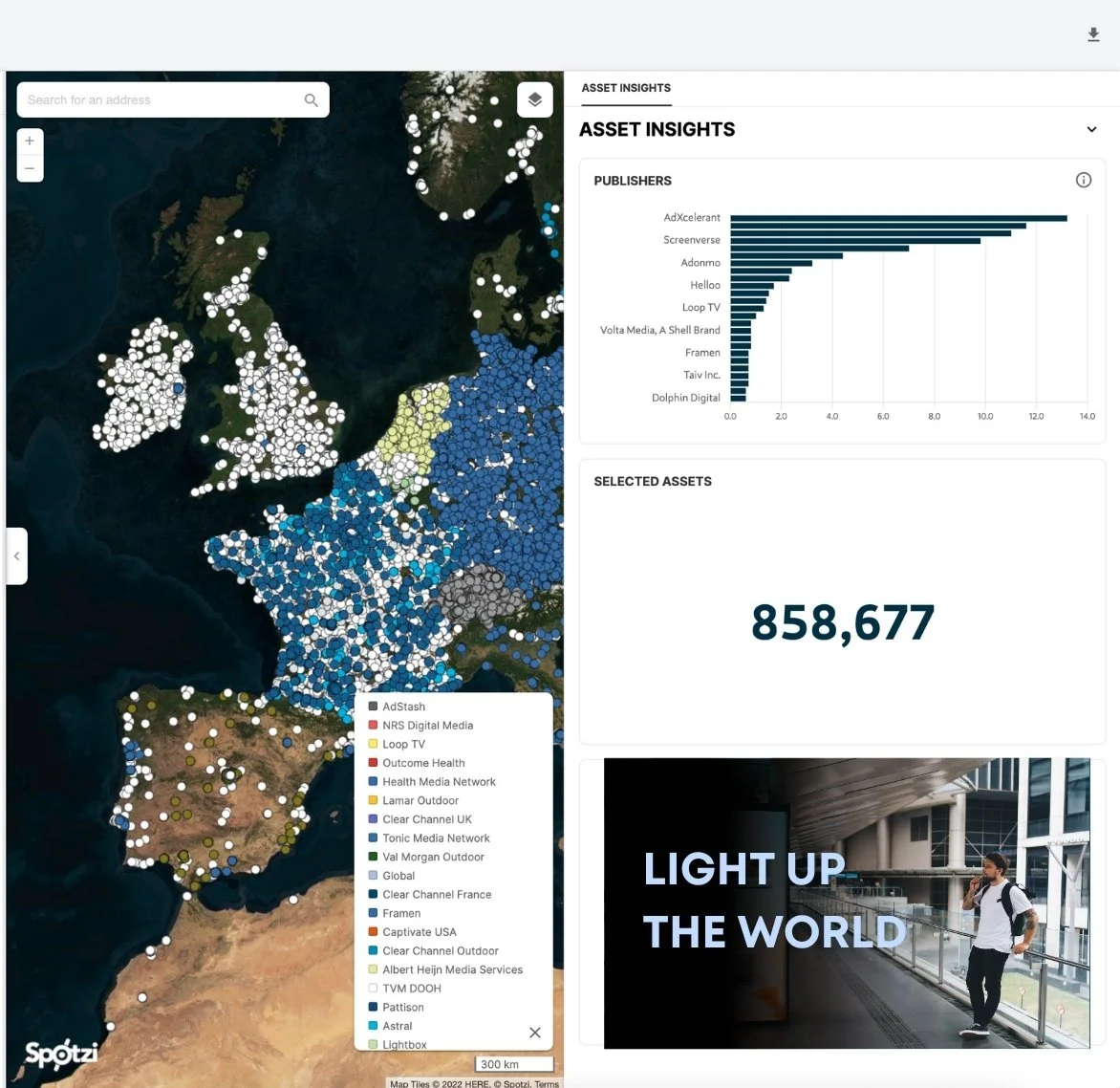Open the Terms link in map footer
1120x1088 pixels.
547,1083
